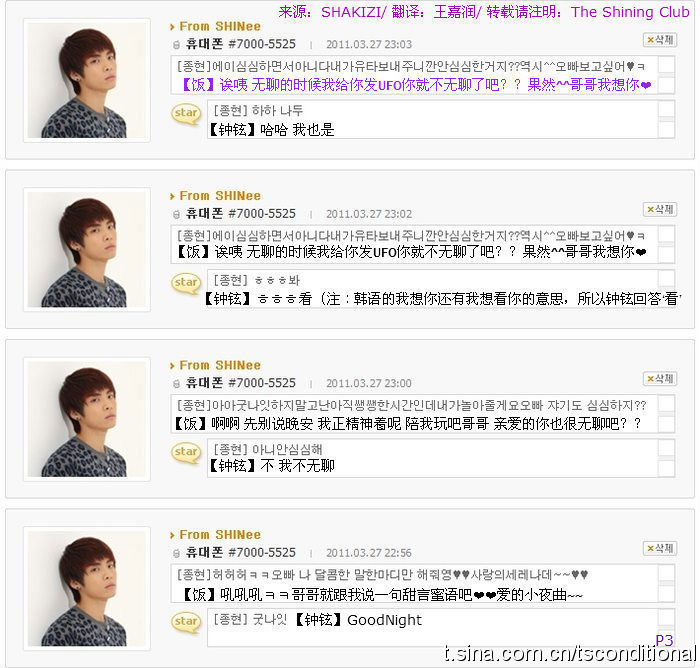Image resolution: width=700 pixels, height=668 pixels.
Task: Click the star badge on the 23:02 reply
Action: tap(186, 283)
